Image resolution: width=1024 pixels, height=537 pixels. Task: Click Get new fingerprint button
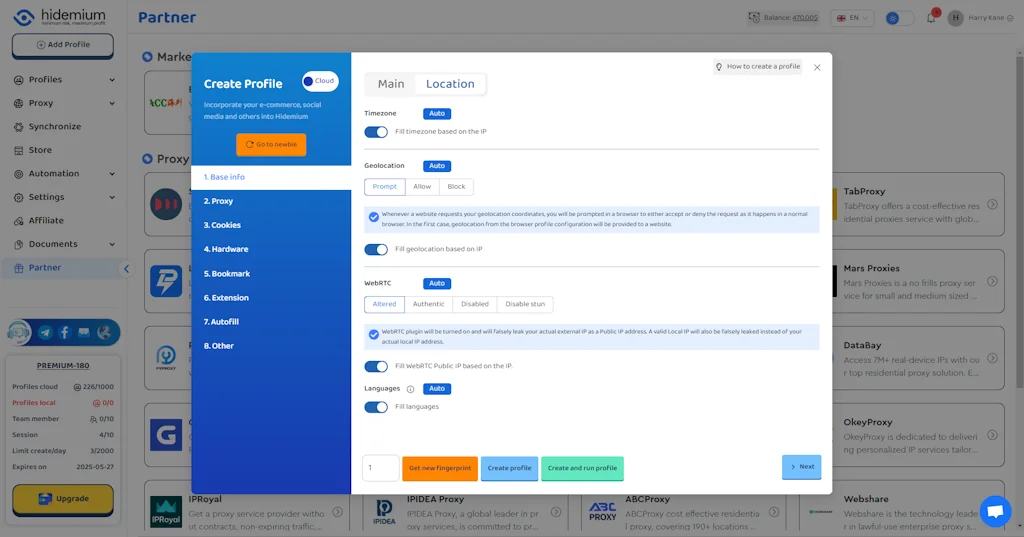(440, 468)
